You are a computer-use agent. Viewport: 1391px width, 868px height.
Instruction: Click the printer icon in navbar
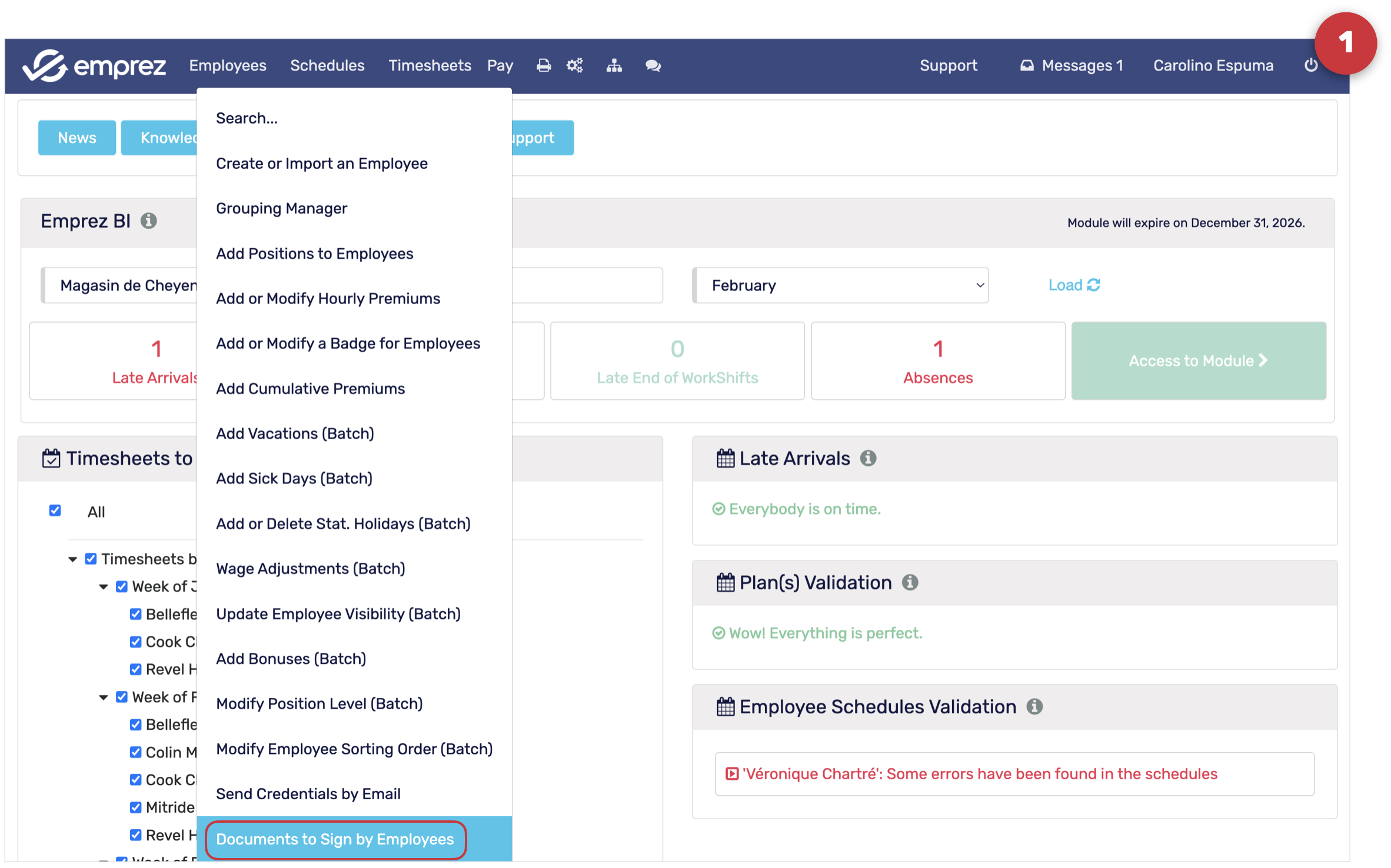pos(543,65)
